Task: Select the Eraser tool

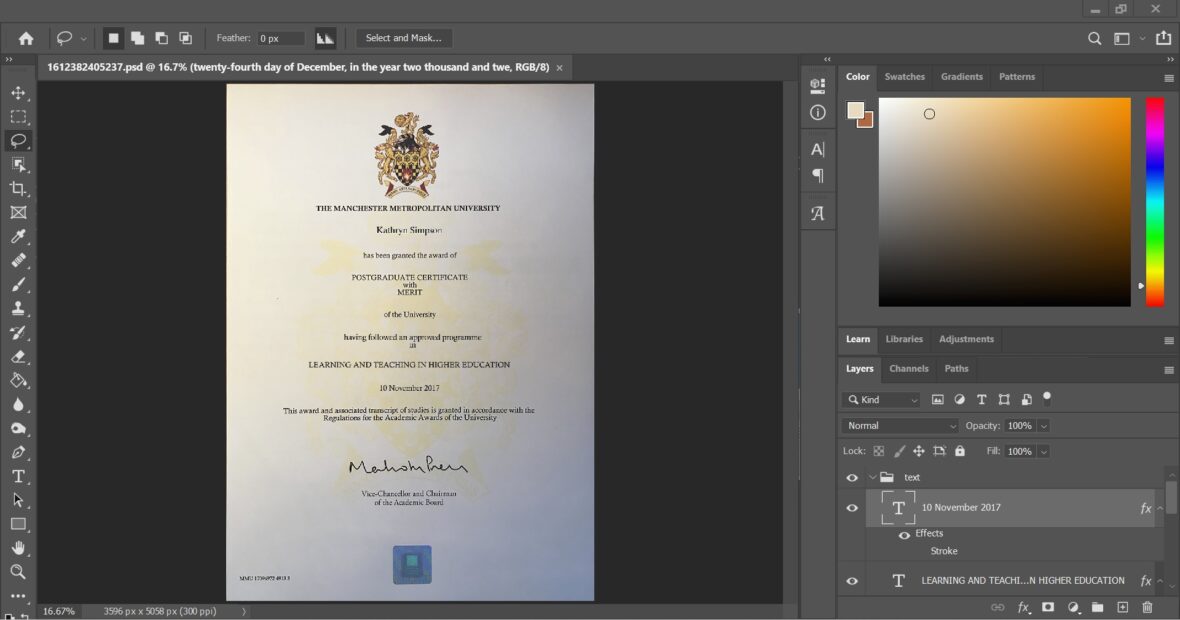Action: (x=18, y=357)
